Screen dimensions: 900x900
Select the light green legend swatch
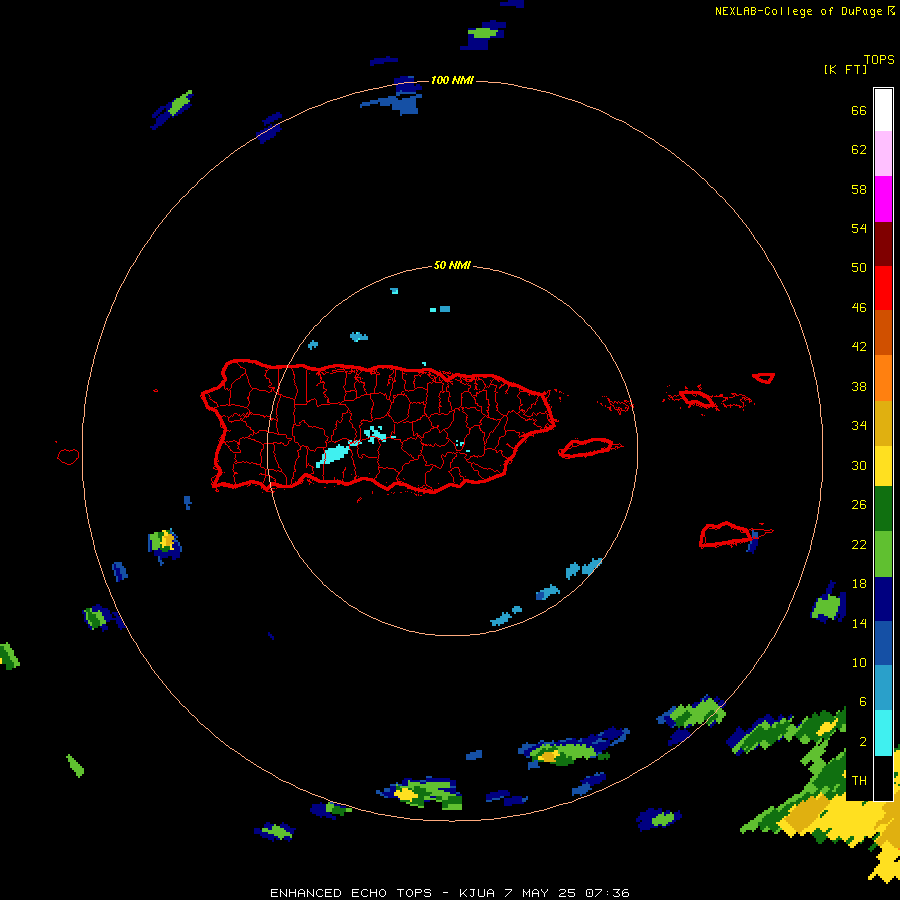883,554
